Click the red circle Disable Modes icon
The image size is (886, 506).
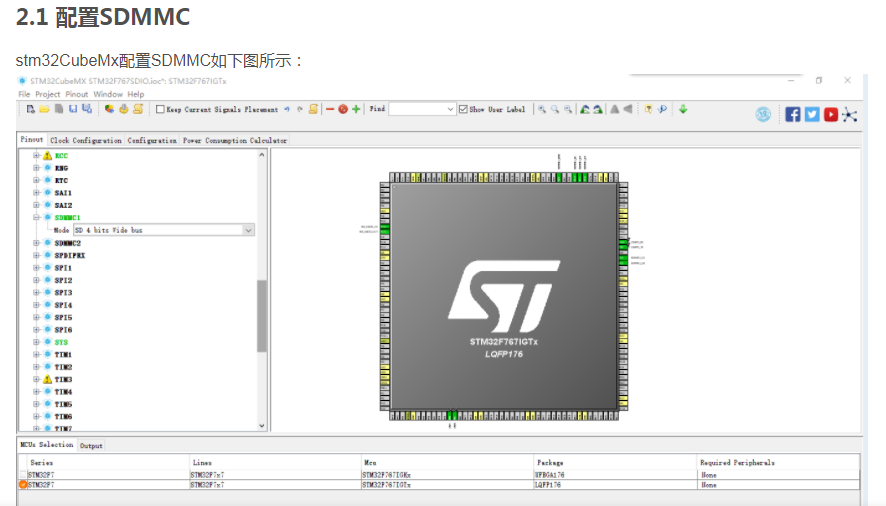pyautogui.click(x=343, y=109)
